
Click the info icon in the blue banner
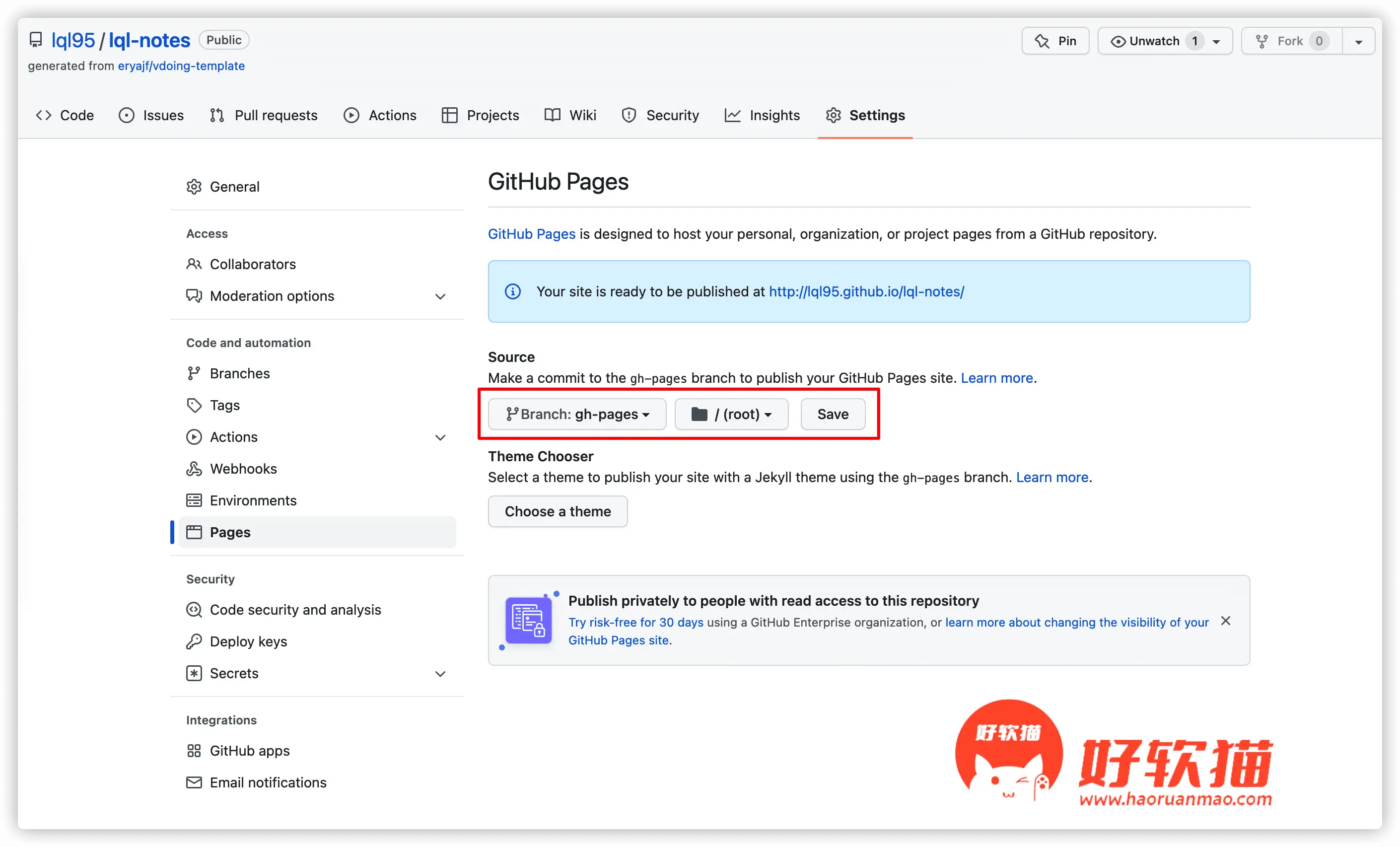point(512,291)
